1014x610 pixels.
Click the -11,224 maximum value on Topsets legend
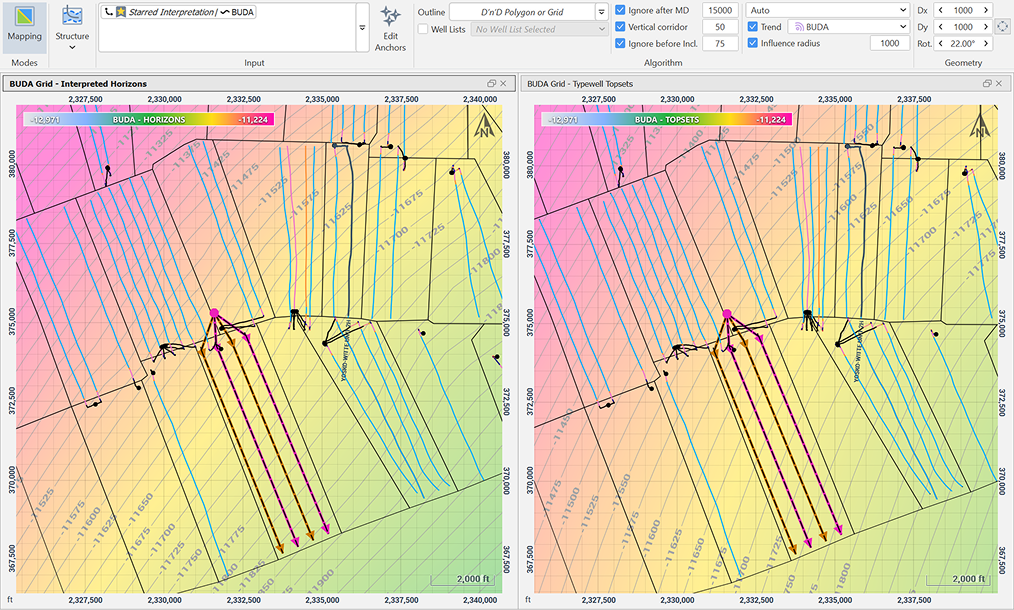771,120
